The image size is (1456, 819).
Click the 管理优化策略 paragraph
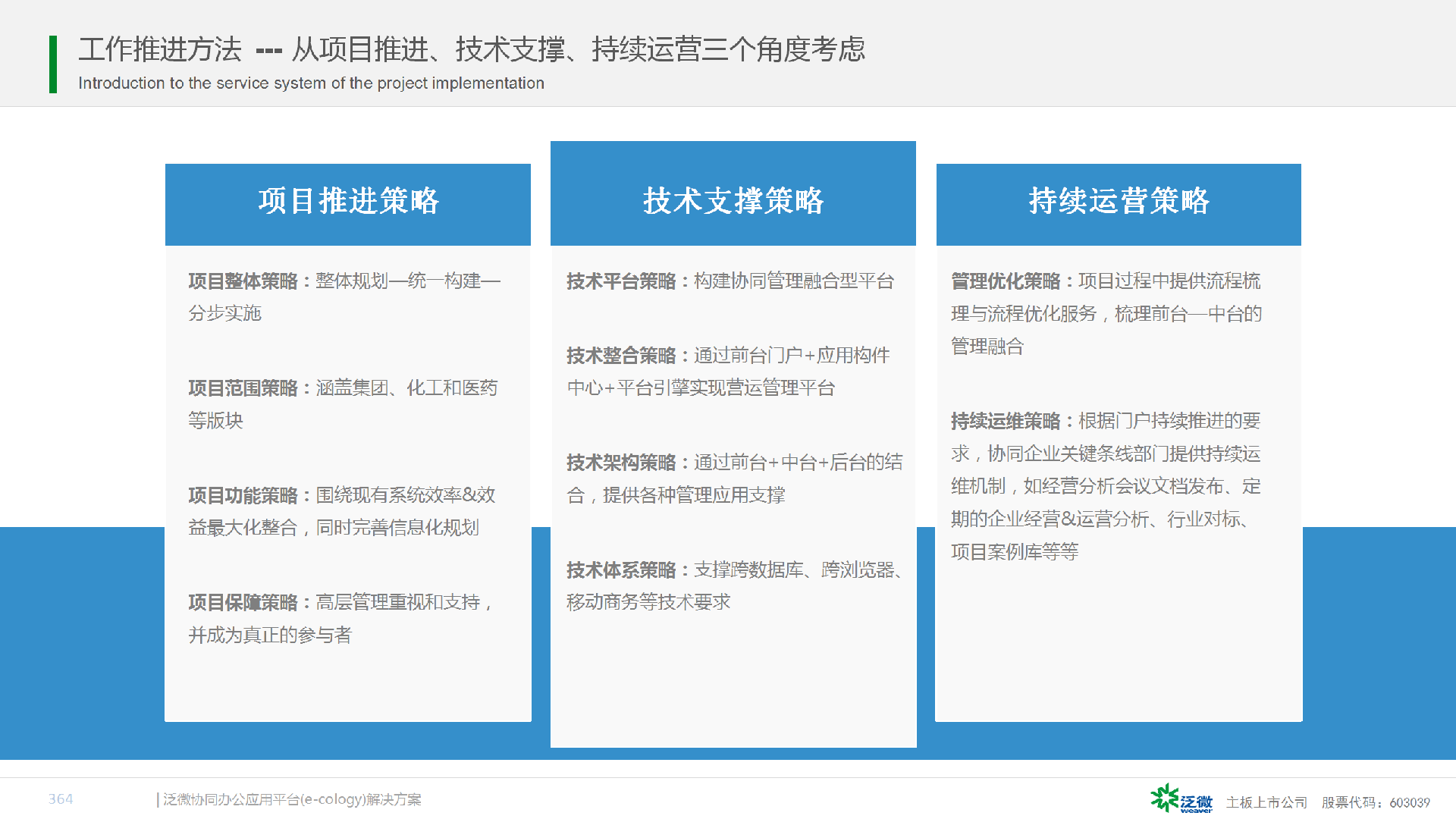click(1106, 313)
